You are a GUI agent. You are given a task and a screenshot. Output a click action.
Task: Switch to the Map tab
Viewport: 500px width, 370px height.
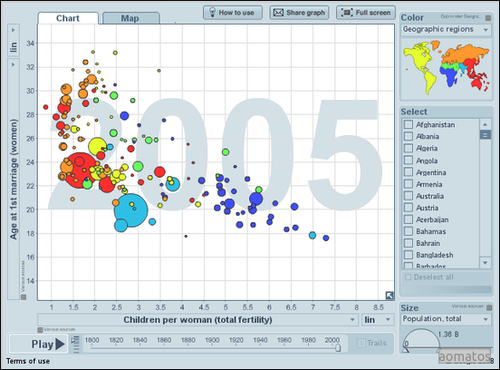click(130, 18)
